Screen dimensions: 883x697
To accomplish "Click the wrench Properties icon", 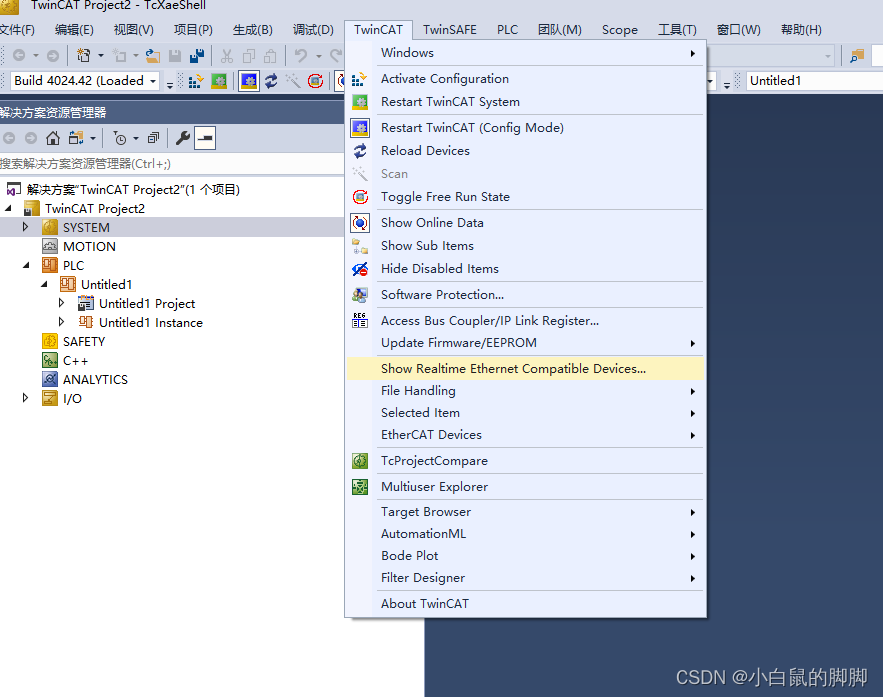I will (x=182, y=138).
